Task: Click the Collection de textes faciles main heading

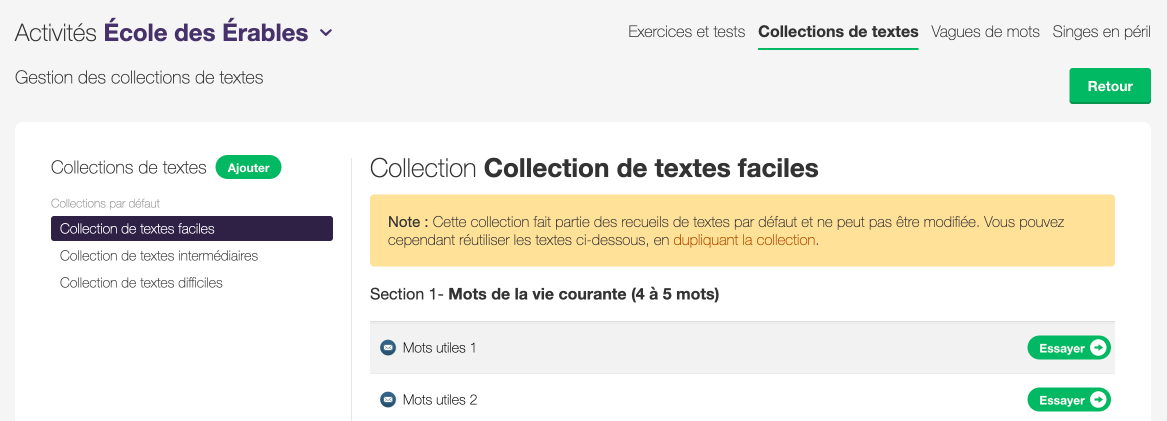Action: click(x=594, y=168)
